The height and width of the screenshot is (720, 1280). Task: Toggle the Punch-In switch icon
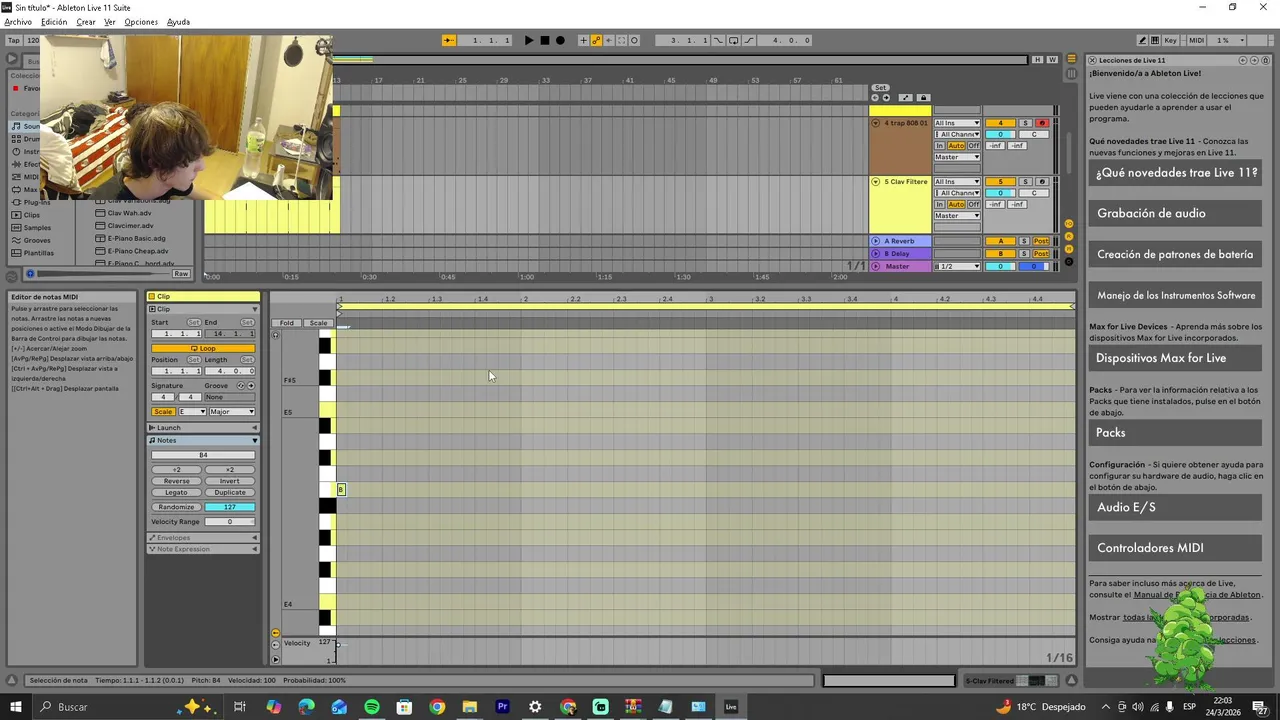tap(718, 40)
